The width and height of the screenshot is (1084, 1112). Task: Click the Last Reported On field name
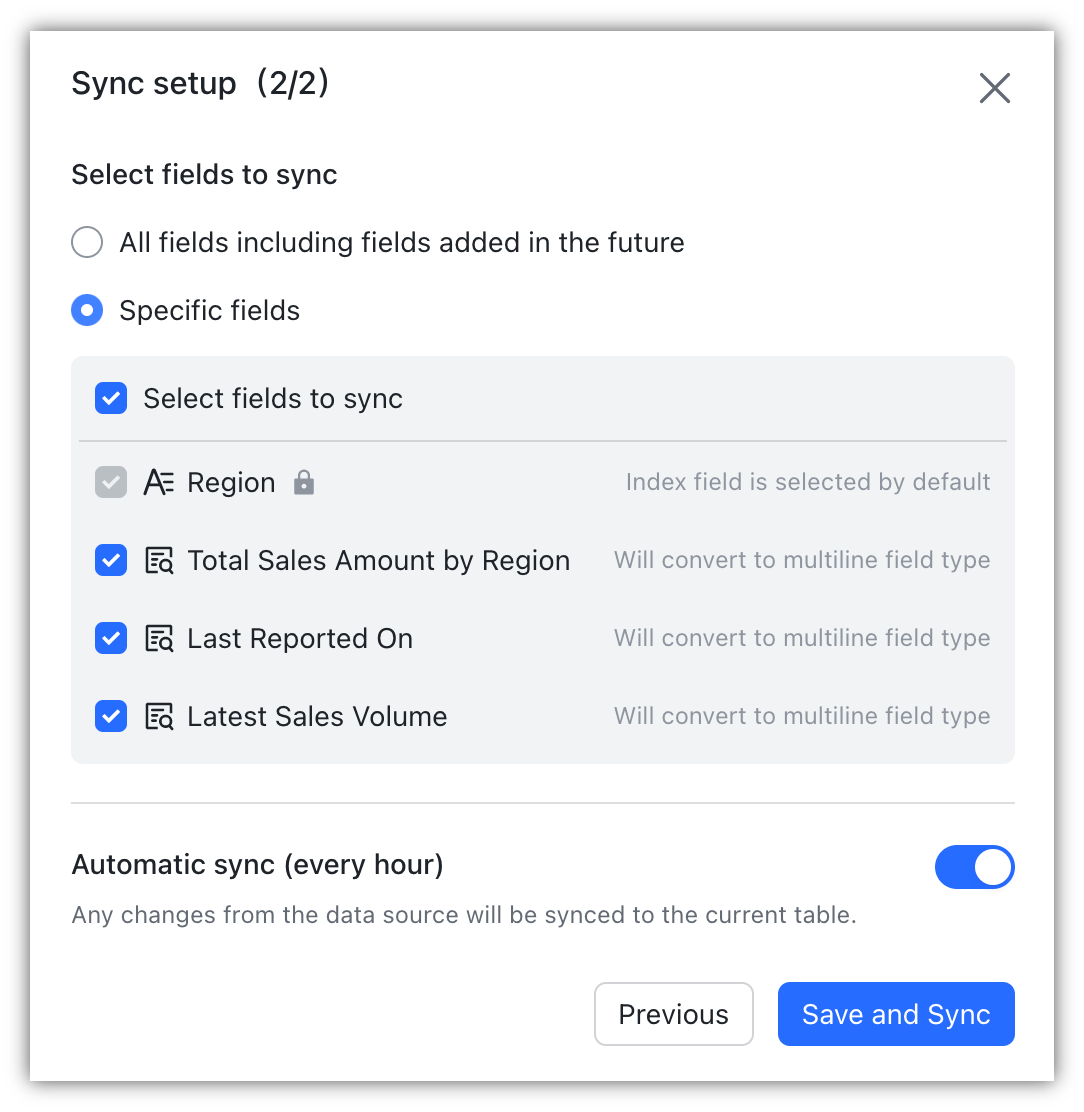[x=300, y=639]
